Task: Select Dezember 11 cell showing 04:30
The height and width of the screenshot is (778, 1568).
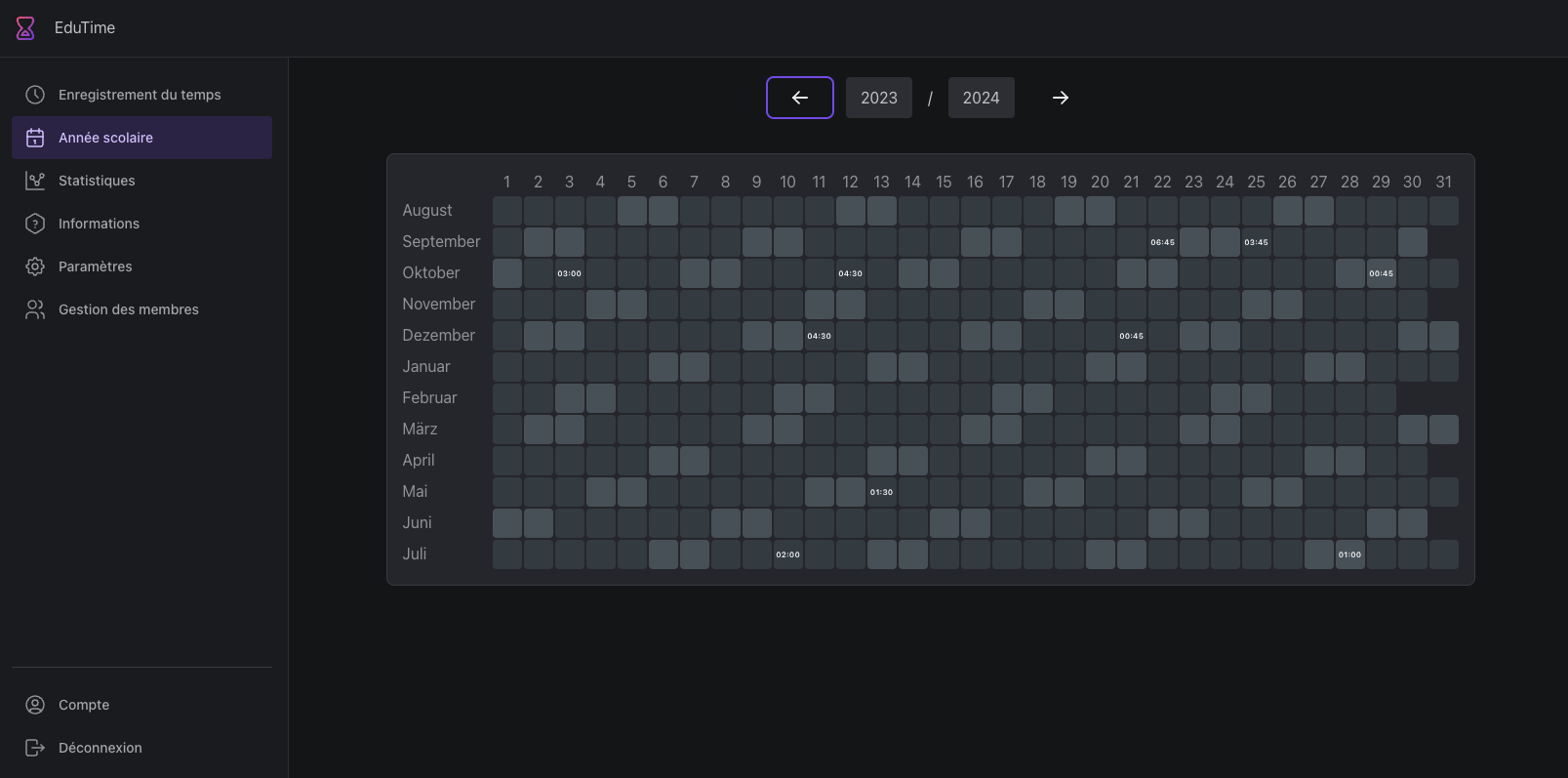Action: (820, 336)
